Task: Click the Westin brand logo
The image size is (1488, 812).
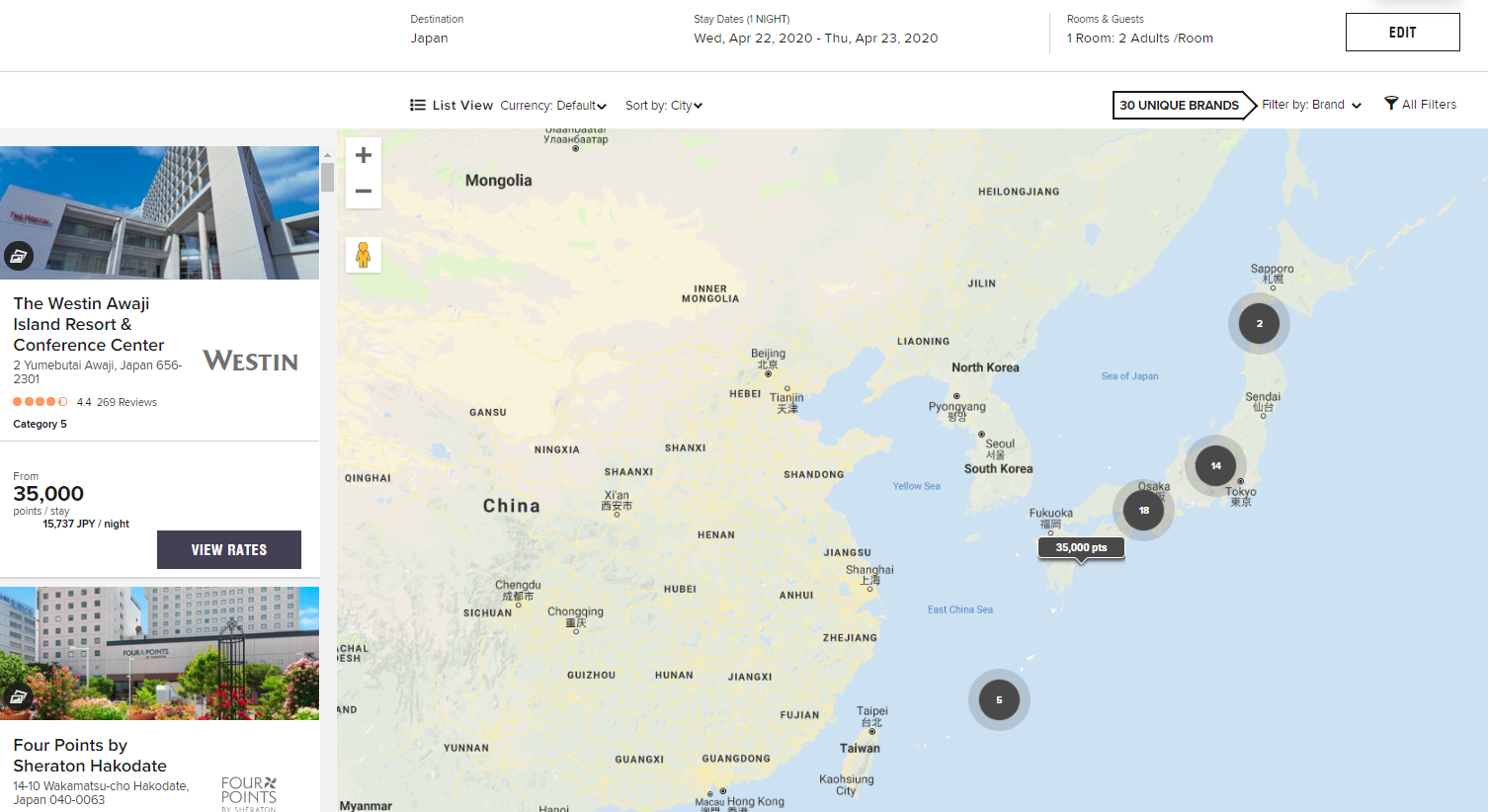Action: point(251,362)
